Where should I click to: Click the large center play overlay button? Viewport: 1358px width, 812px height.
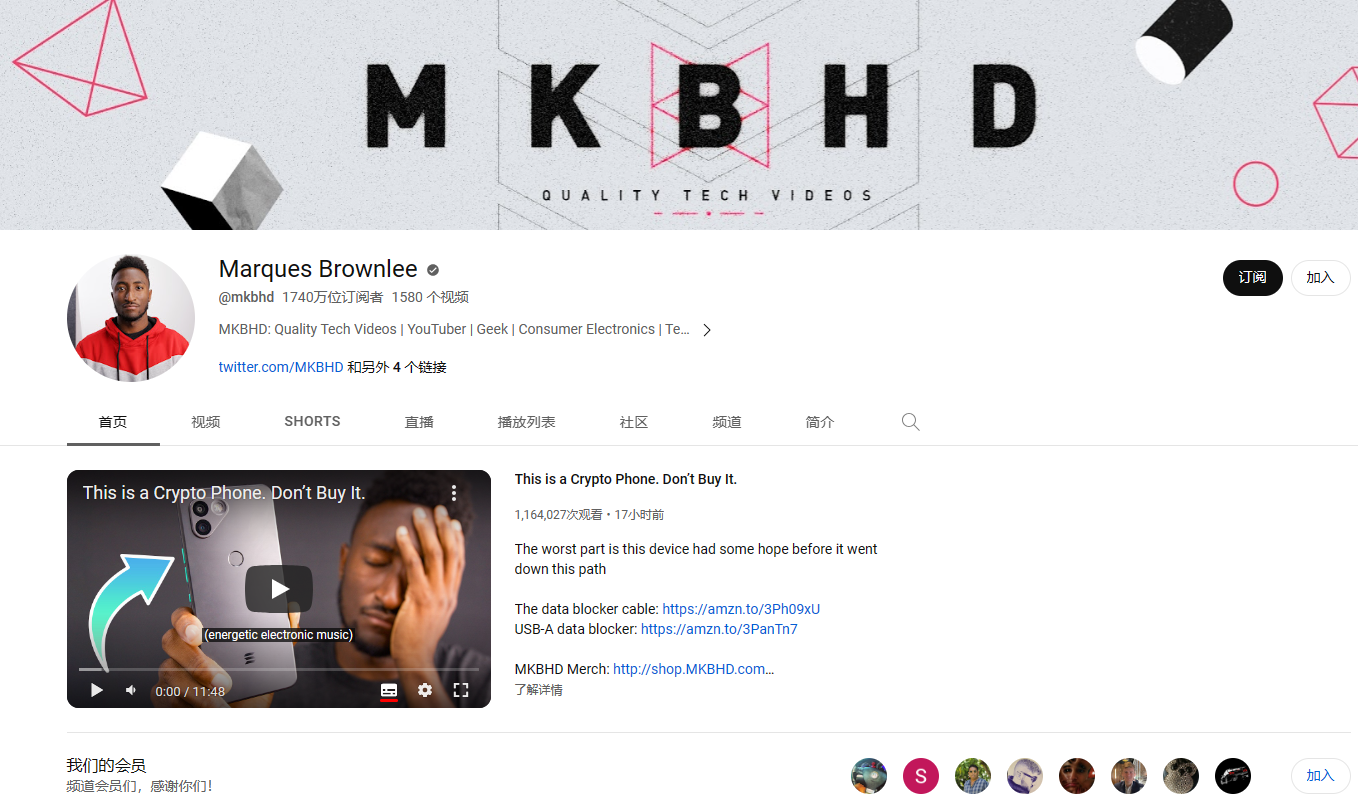point(279,589)
